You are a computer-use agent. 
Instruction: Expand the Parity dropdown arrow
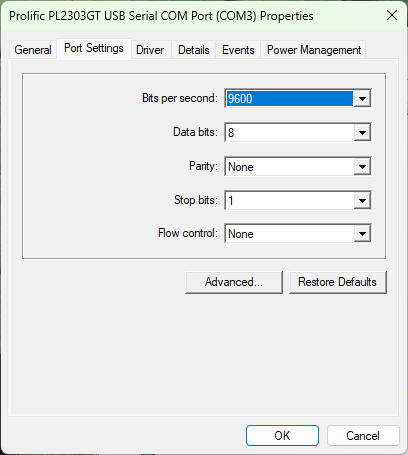click(x=362, y=167)
